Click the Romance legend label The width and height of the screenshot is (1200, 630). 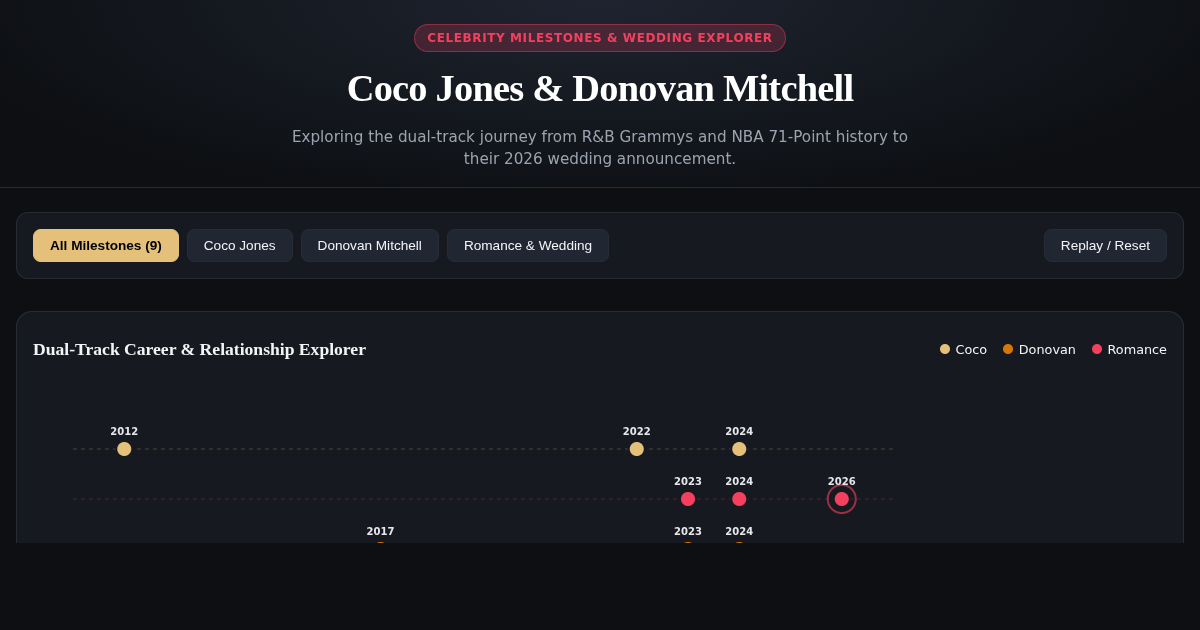click(x=1137, y=349)
